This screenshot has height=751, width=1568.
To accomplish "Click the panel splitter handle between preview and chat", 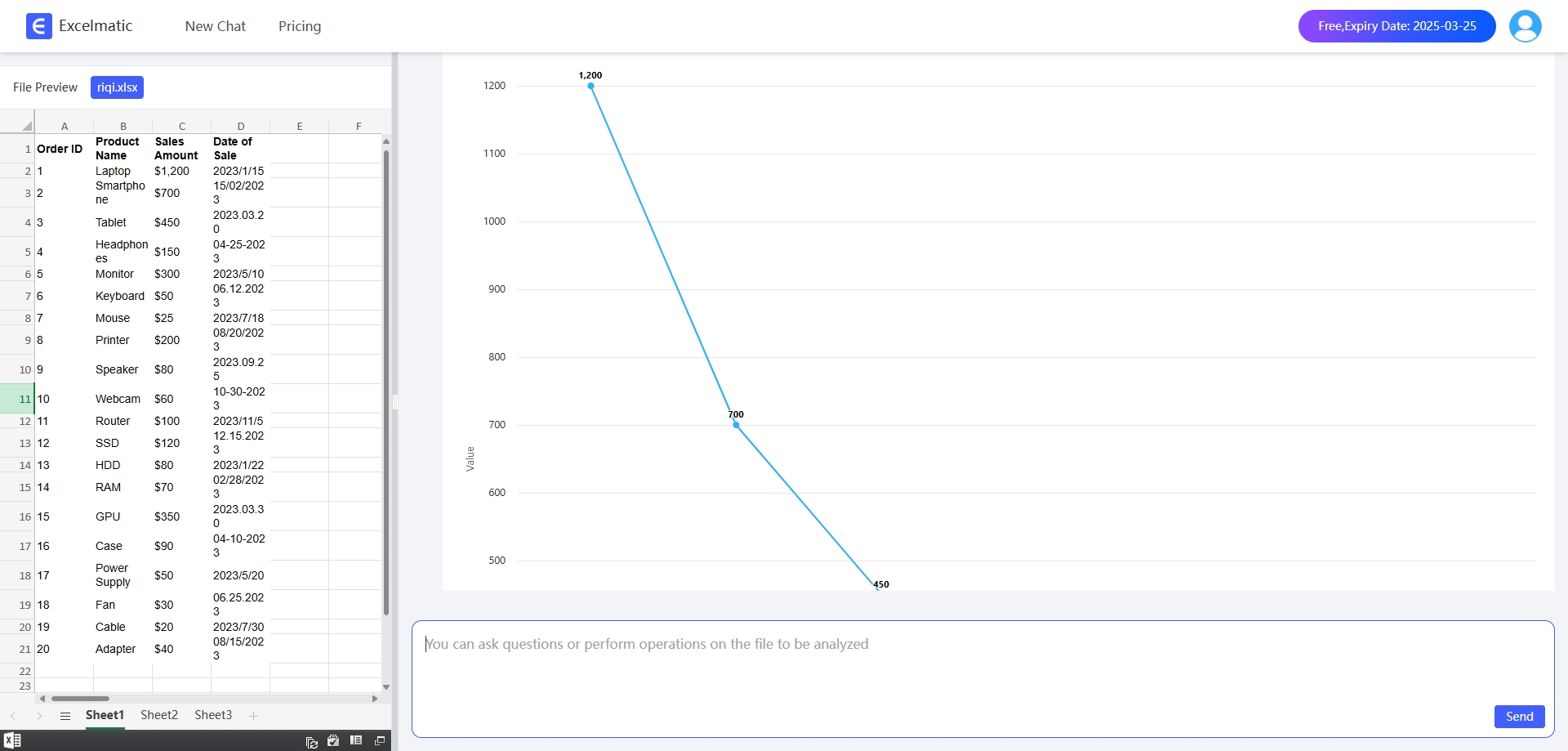I will click(x=394, y=401).
